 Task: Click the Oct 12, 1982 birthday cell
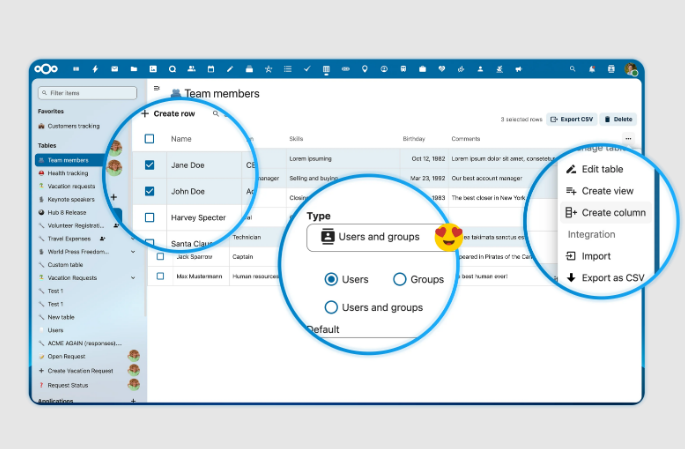point(428,159)
